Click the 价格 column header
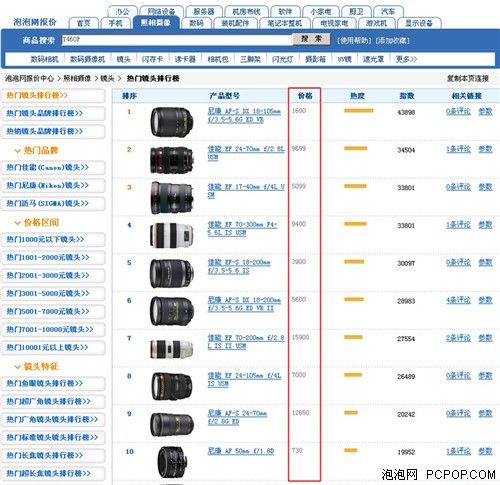The image size is (500, 485). [305, 96]
